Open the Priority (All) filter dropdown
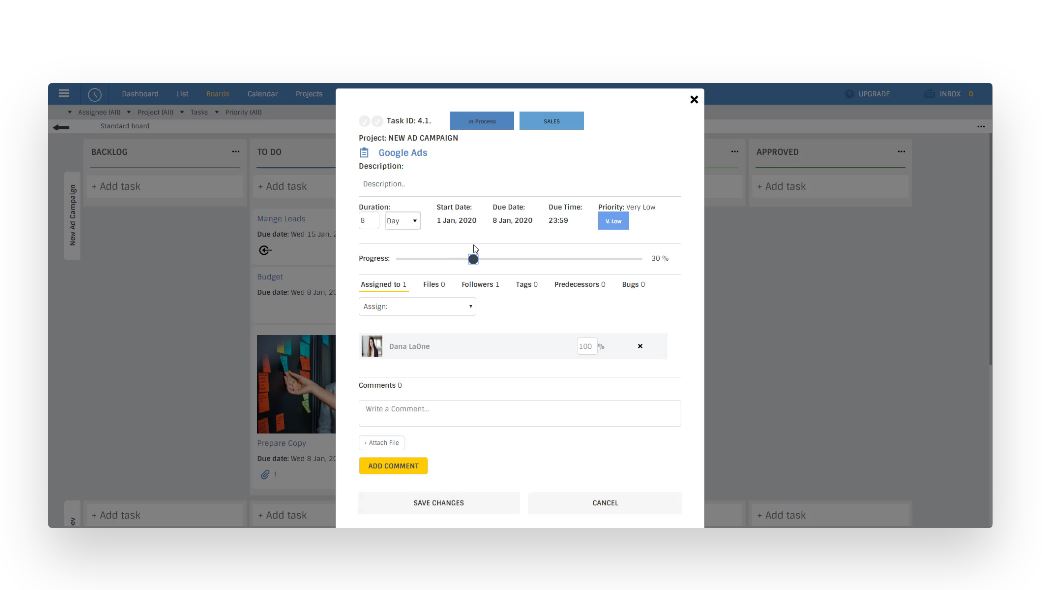Screen dimensions: 1042x590 (238, 112)
